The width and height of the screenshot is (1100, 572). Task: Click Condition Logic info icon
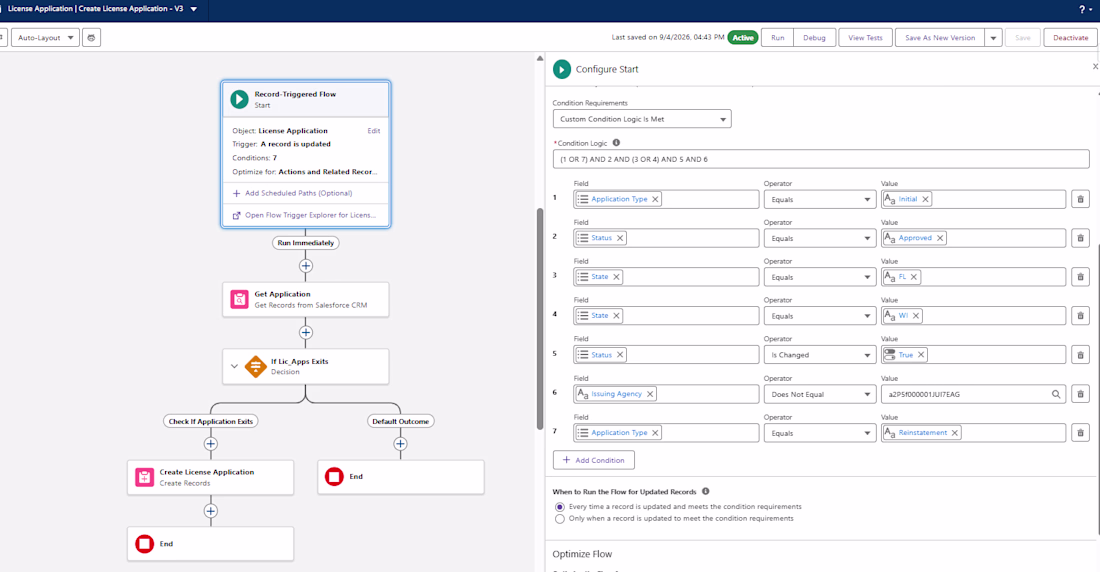click(x=616, y=142)
